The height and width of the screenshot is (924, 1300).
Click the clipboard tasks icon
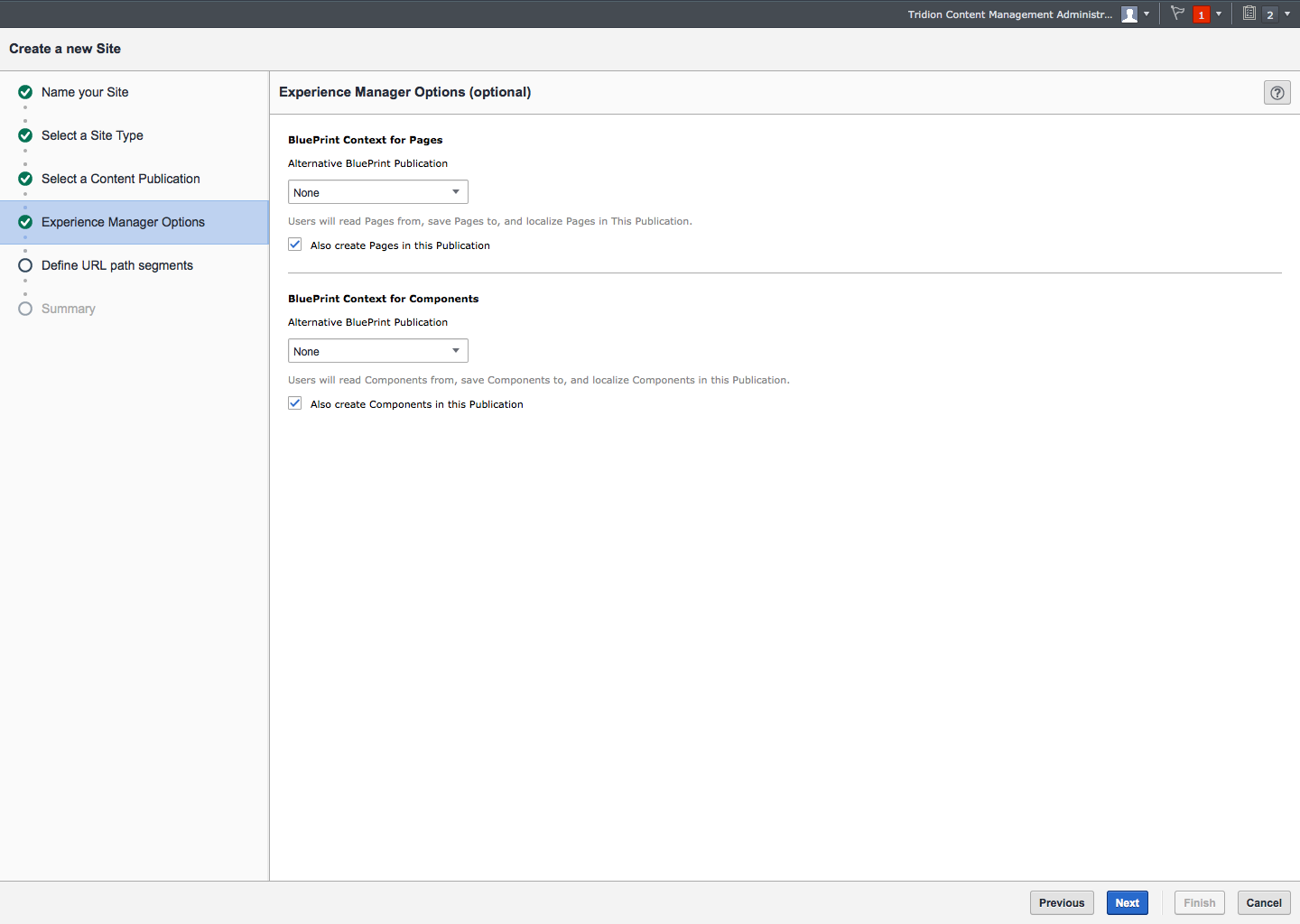click(x=1249, y=14)
